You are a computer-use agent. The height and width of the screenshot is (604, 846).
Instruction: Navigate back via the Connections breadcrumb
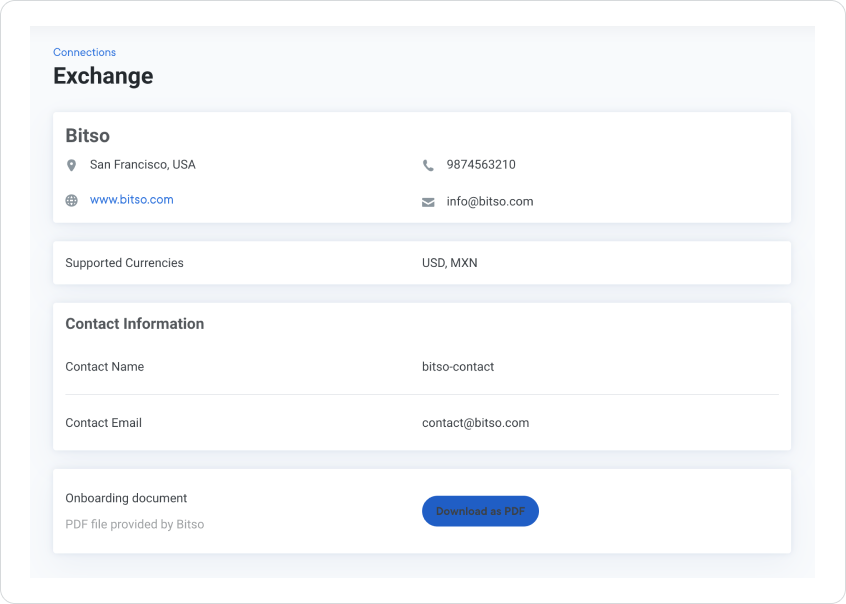tap(84, 52)
